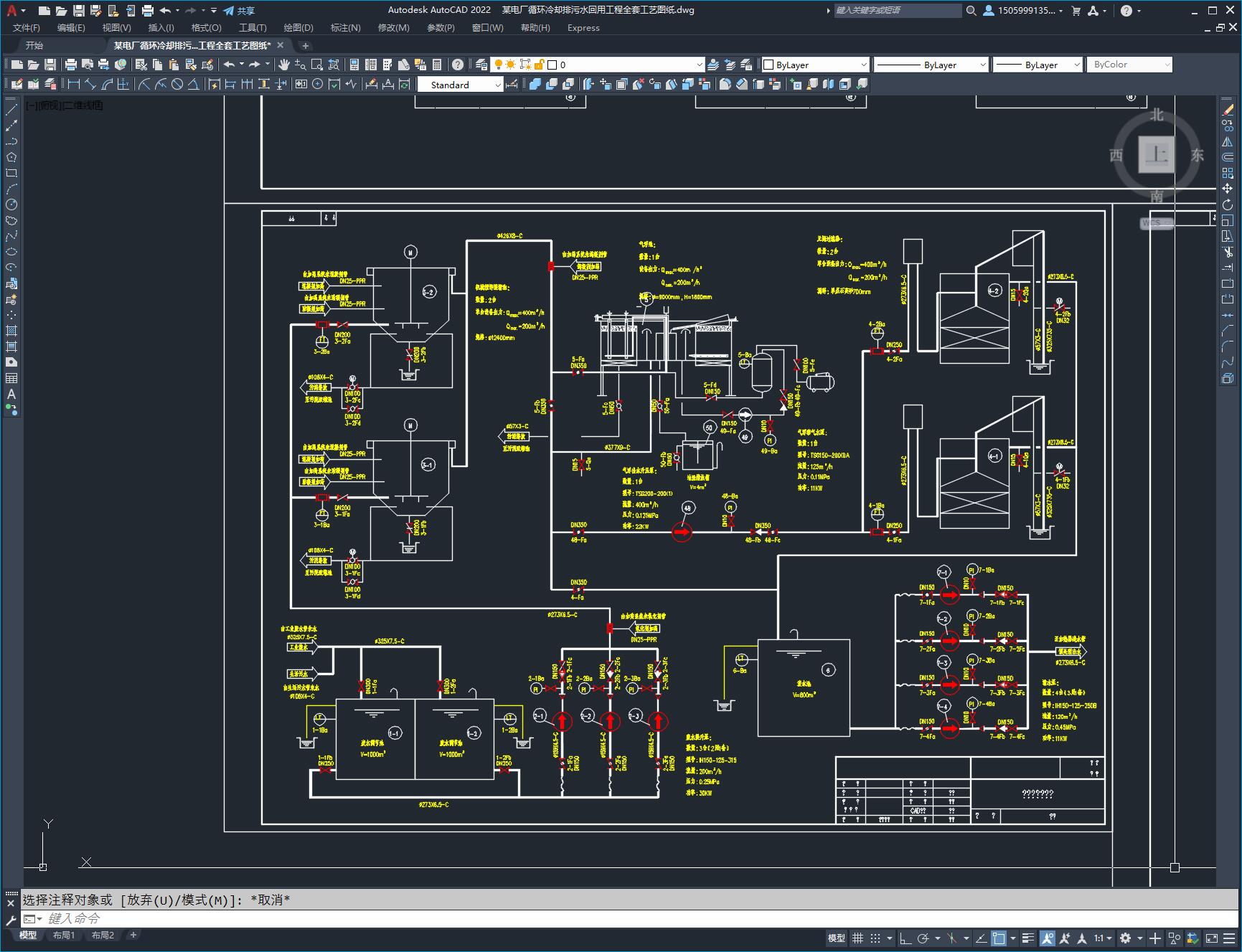Click the 共享 share button

[240, 11]
